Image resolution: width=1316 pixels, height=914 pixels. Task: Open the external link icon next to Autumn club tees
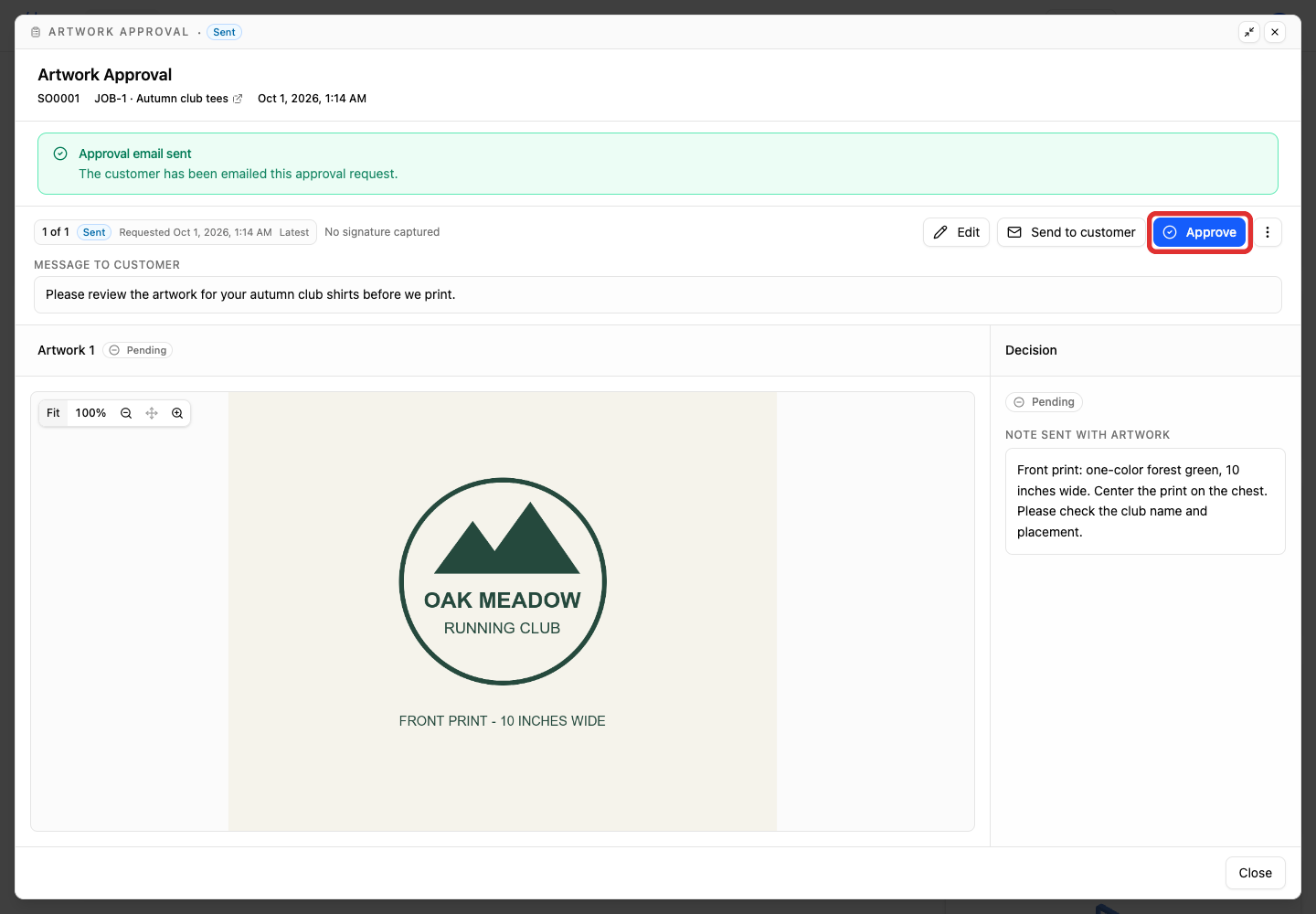pyautogui.click(x=238, y=99)
